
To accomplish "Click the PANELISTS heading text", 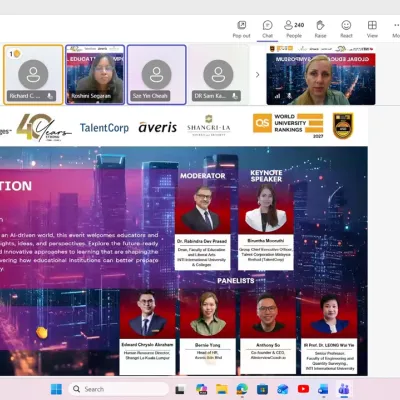I will pyautogui.click(x=236, y=281).
